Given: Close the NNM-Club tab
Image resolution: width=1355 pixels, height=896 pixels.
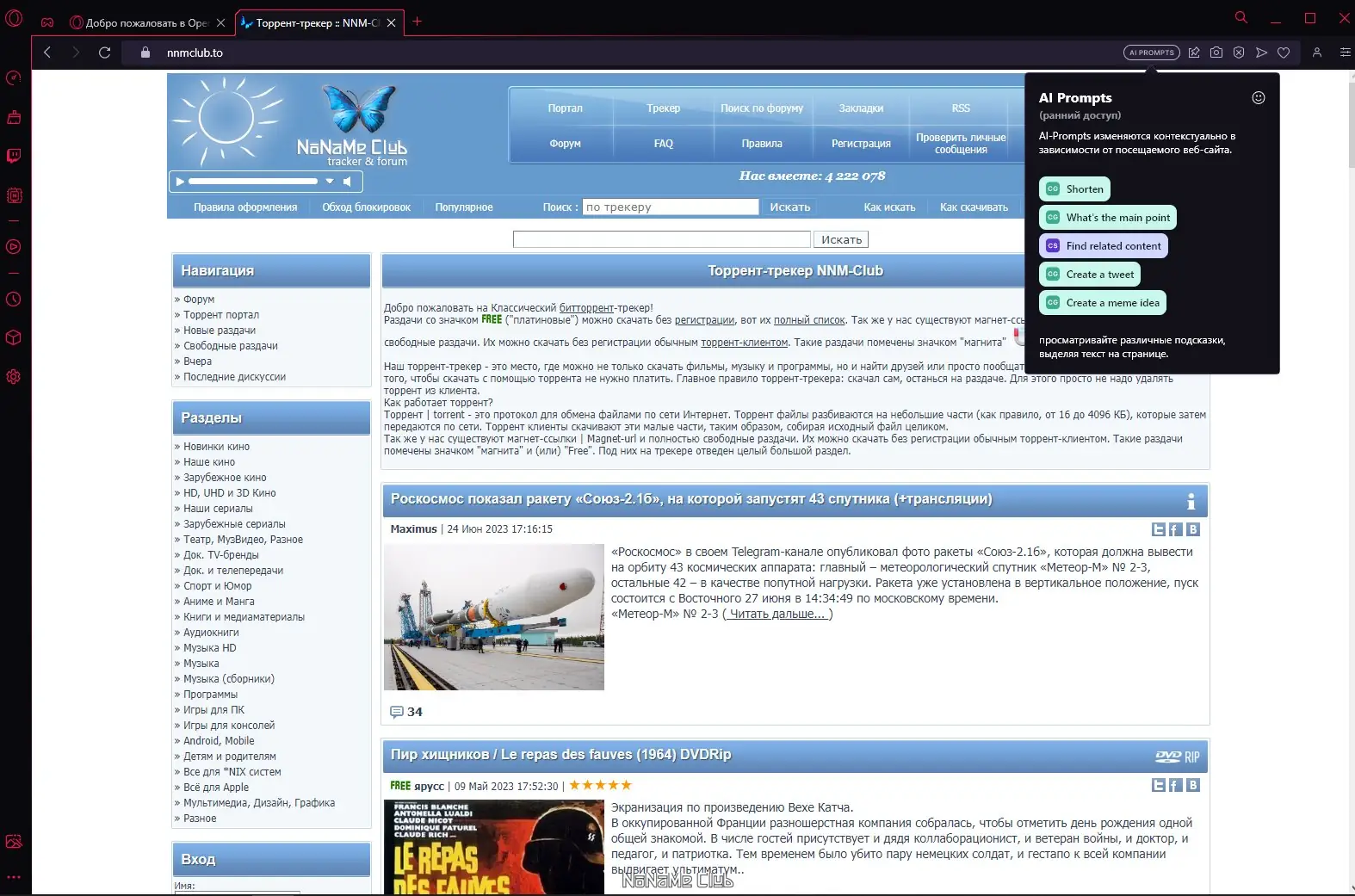Looking at the screenshot, I should point(392,23).
